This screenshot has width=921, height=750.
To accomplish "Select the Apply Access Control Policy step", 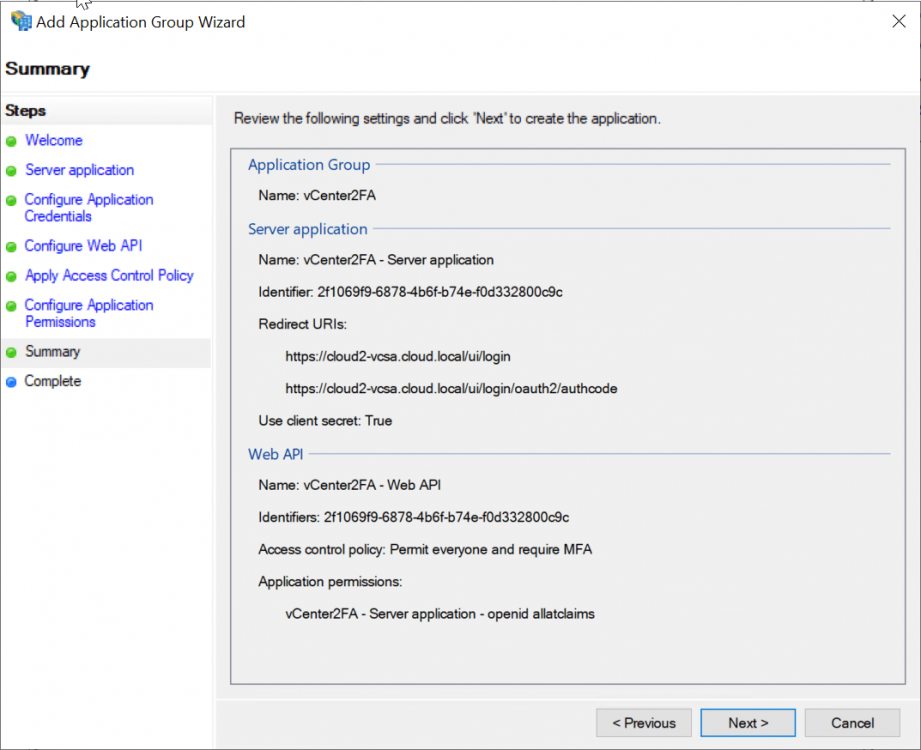I will [x=109, y=276].
